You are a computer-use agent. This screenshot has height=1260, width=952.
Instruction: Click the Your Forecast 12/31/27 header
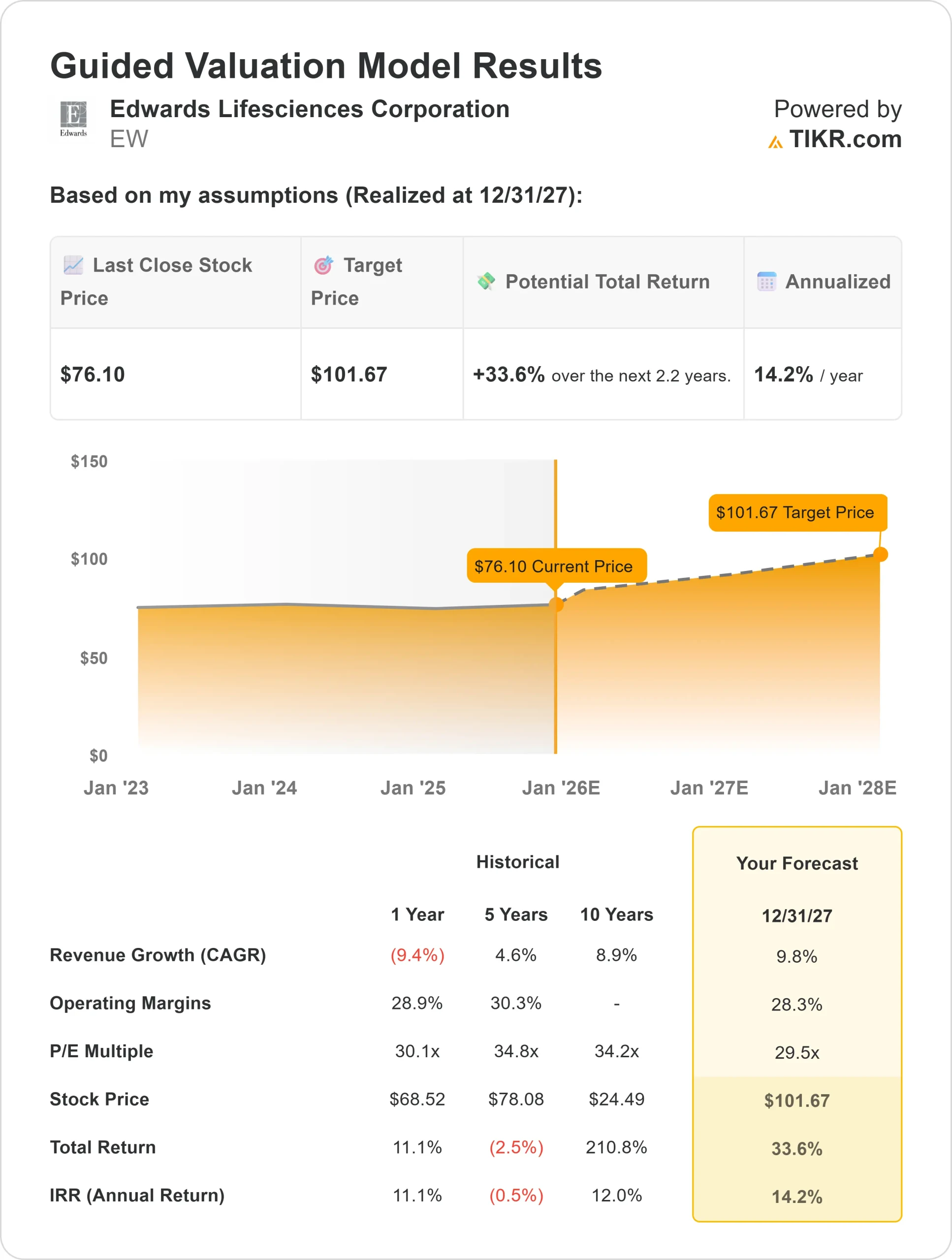click(x=796, y=915)
